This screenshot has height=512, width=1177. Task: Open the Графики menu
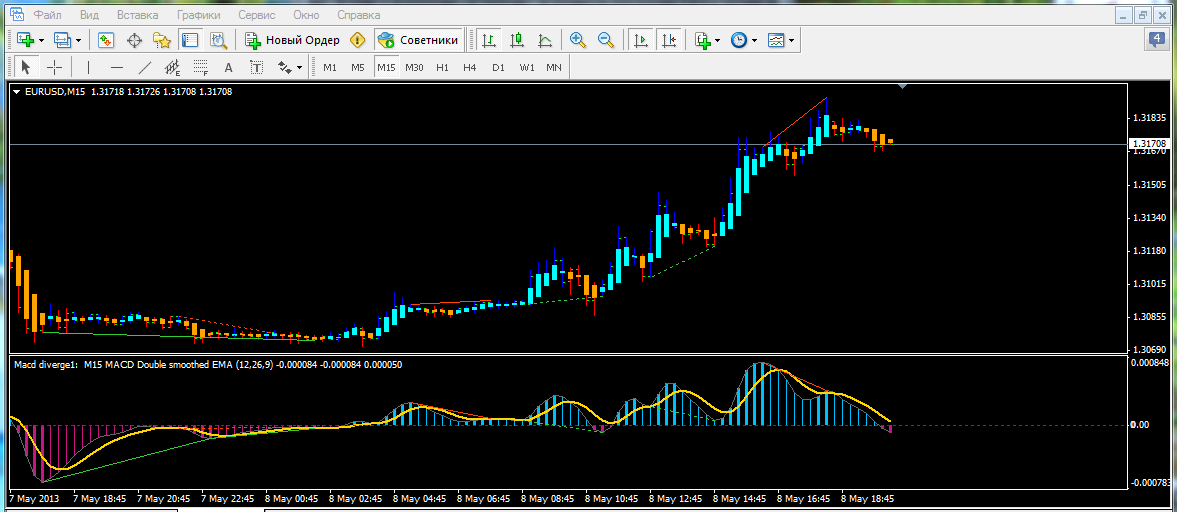[199, 16]
